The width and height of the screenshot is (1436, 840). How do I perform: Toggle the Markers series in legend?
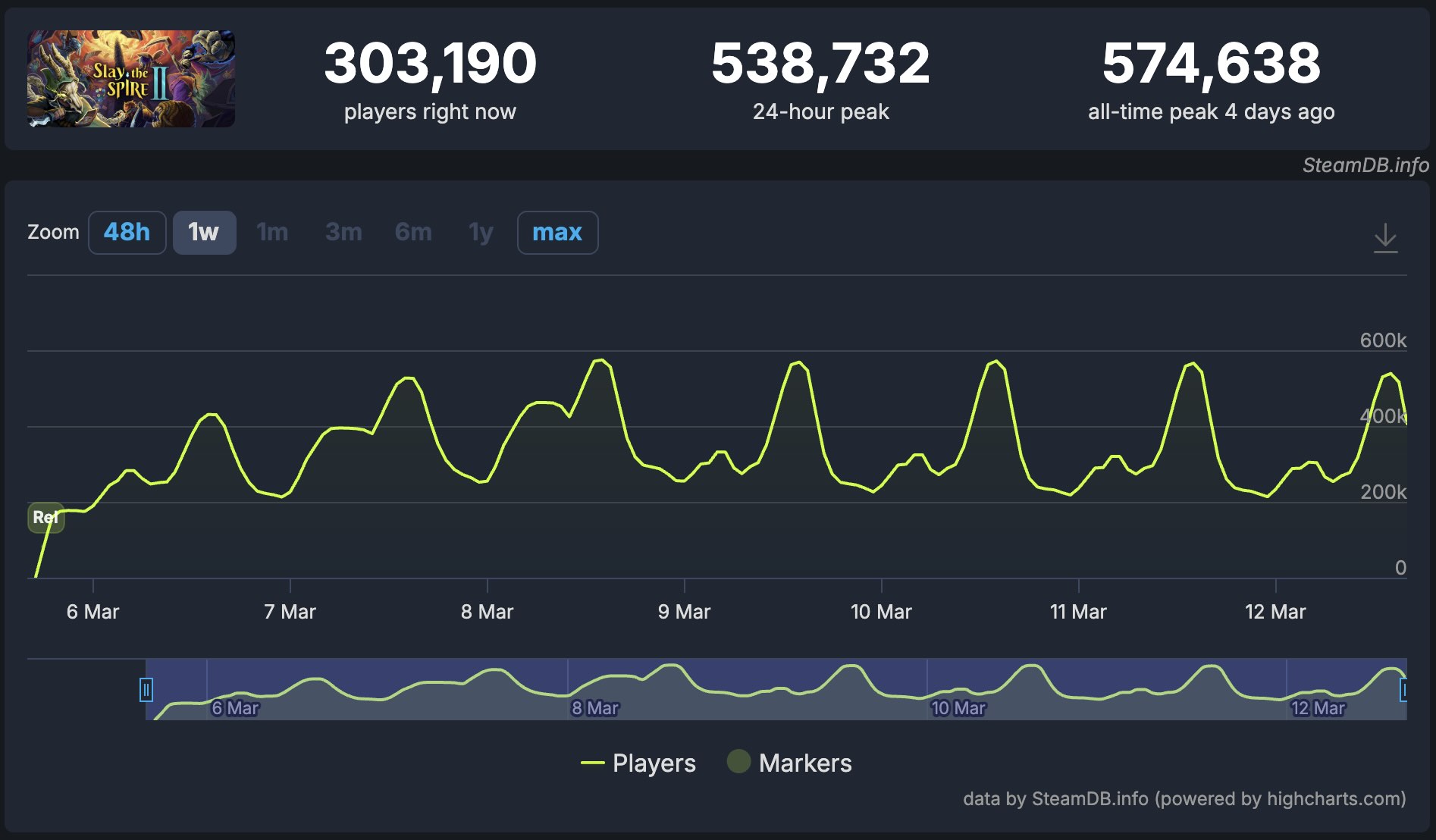coord(789,763)
